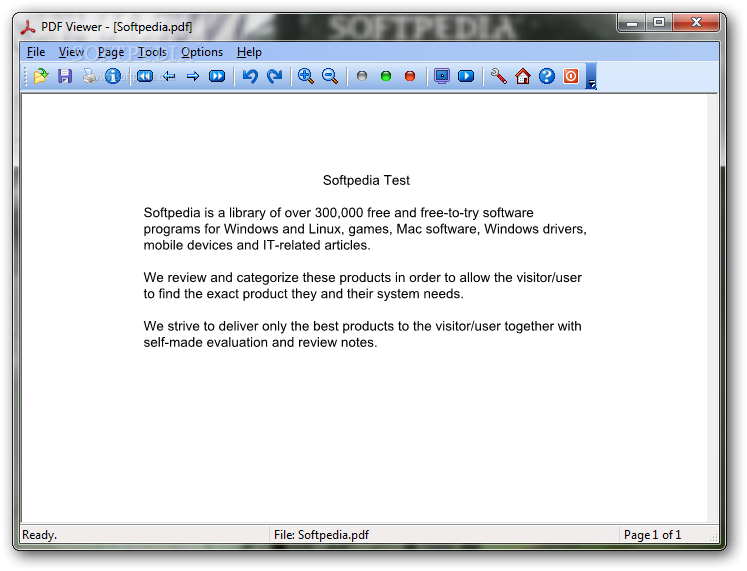Image resolution: width=747 pixels, height=571 pixels.
Task: Expand toolbar options overflow arrow
Action: 591,76
